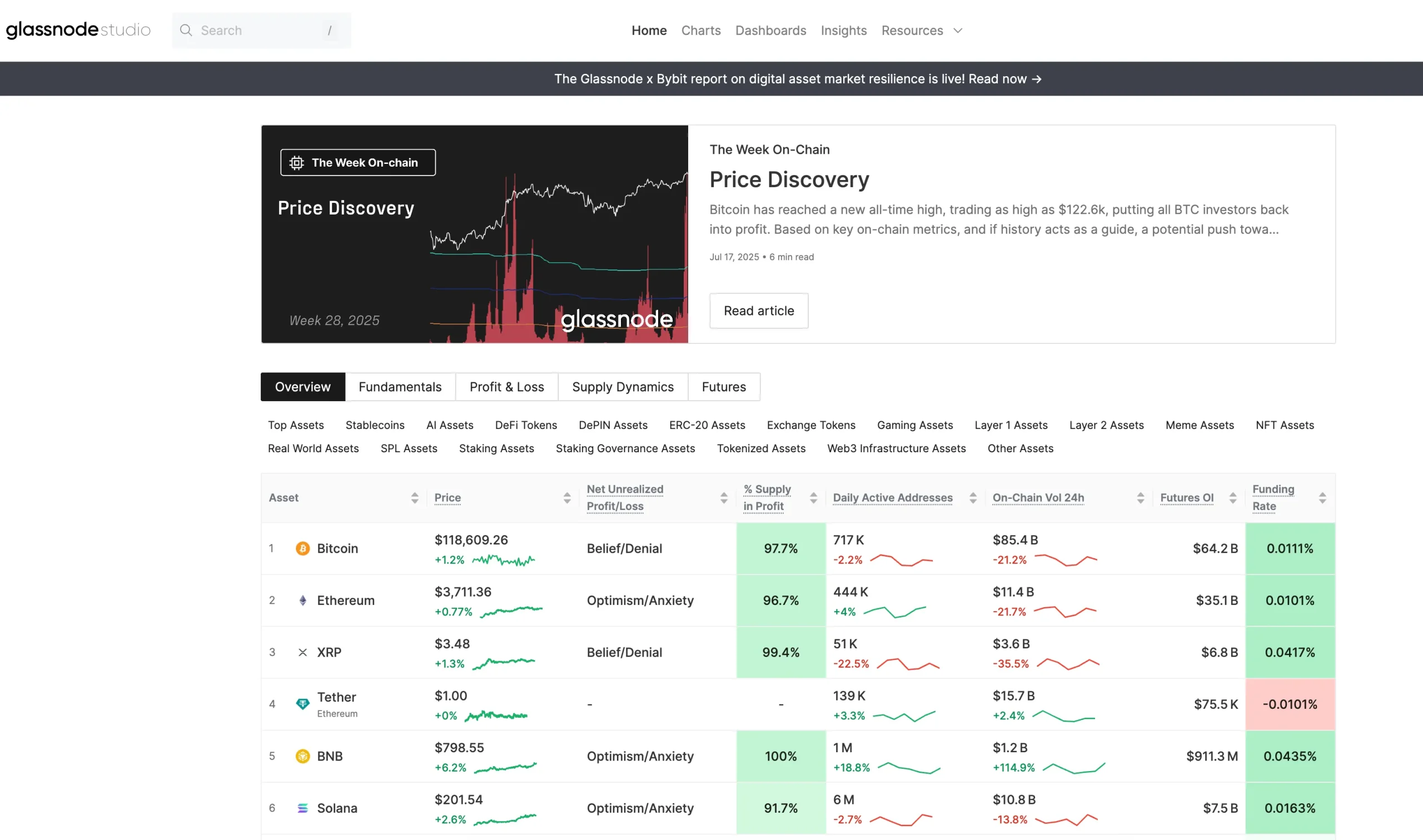Sort table by Price column arrows

coord(566,498)
